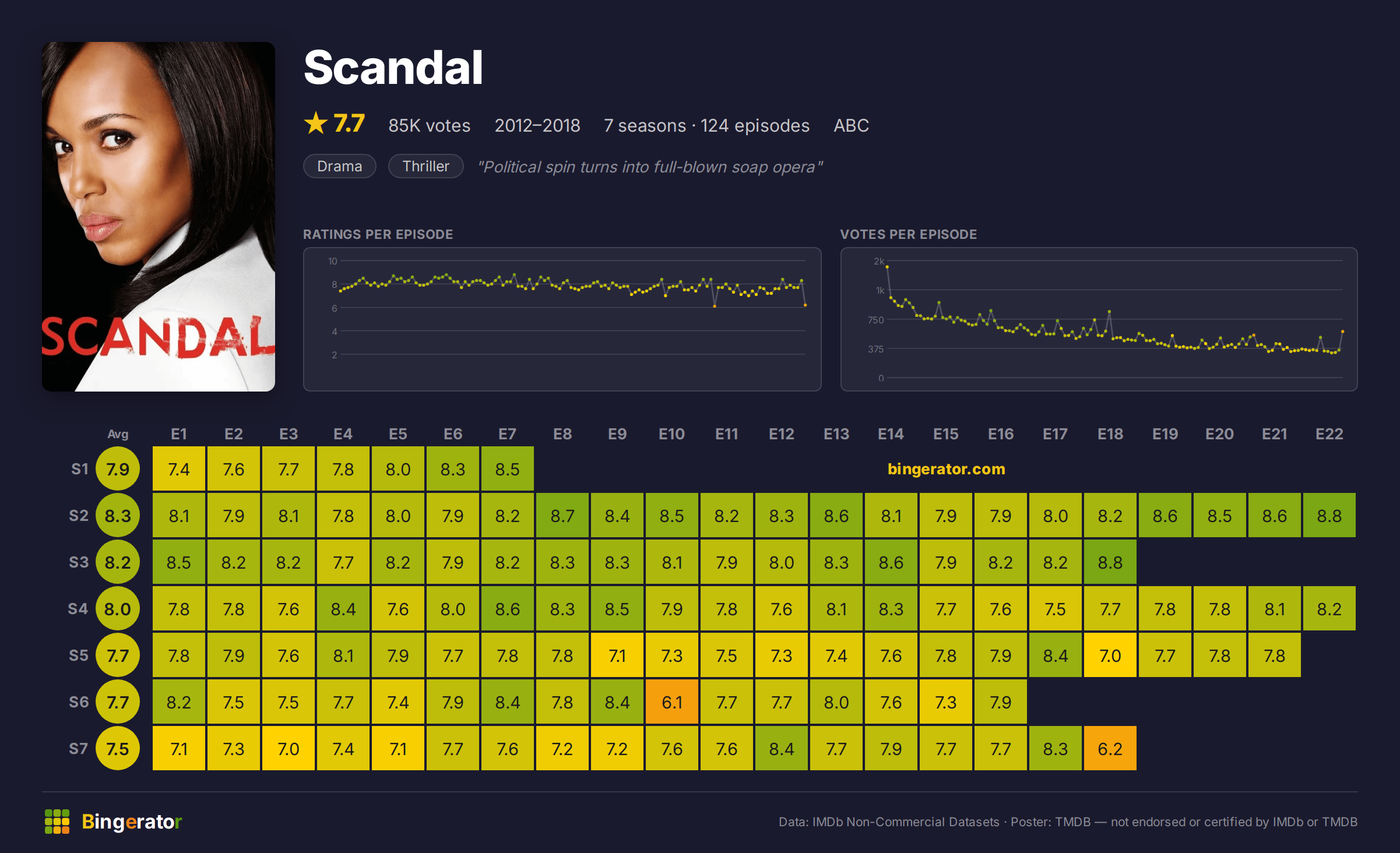The height and width of the screenshot is (853, 1400).
Task: Select the S1 average 7.9 circle
Action: (118, 469)
